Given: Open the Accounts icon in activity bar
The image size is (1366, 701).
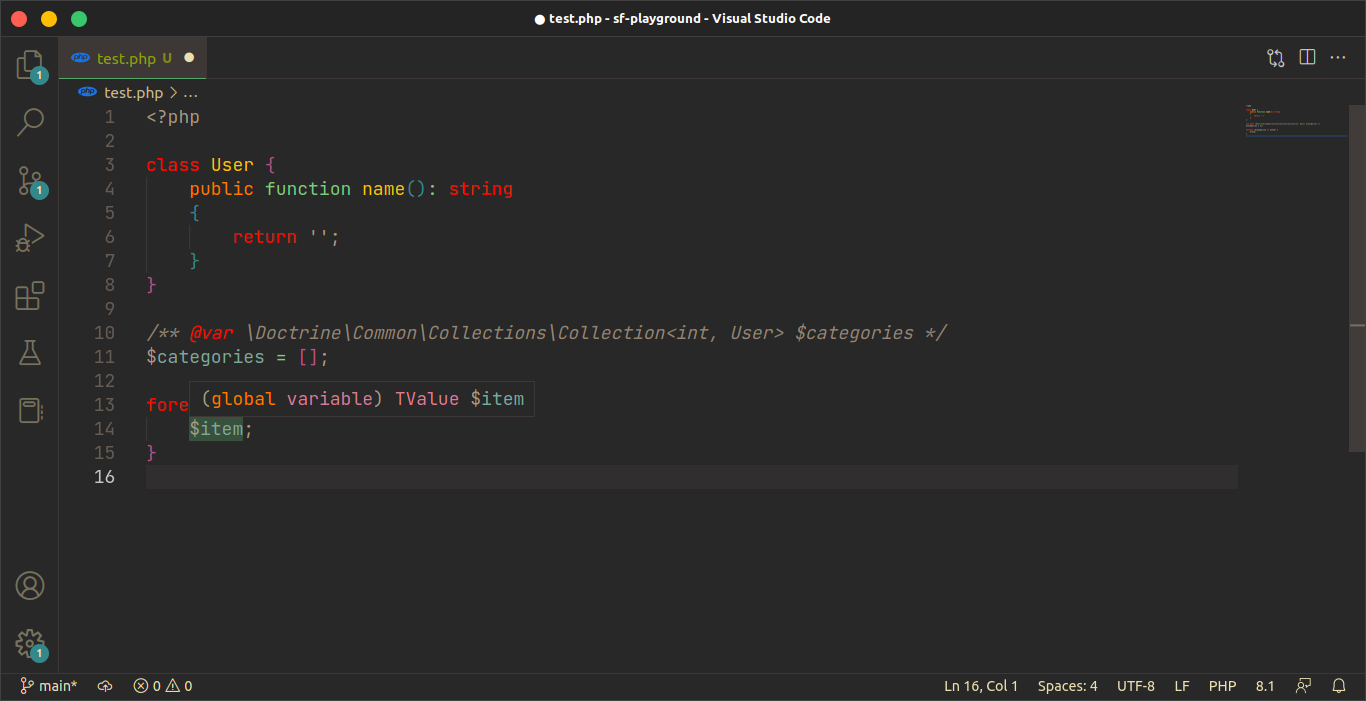Looking at the screenshot, I should click(x=30, y=586).
